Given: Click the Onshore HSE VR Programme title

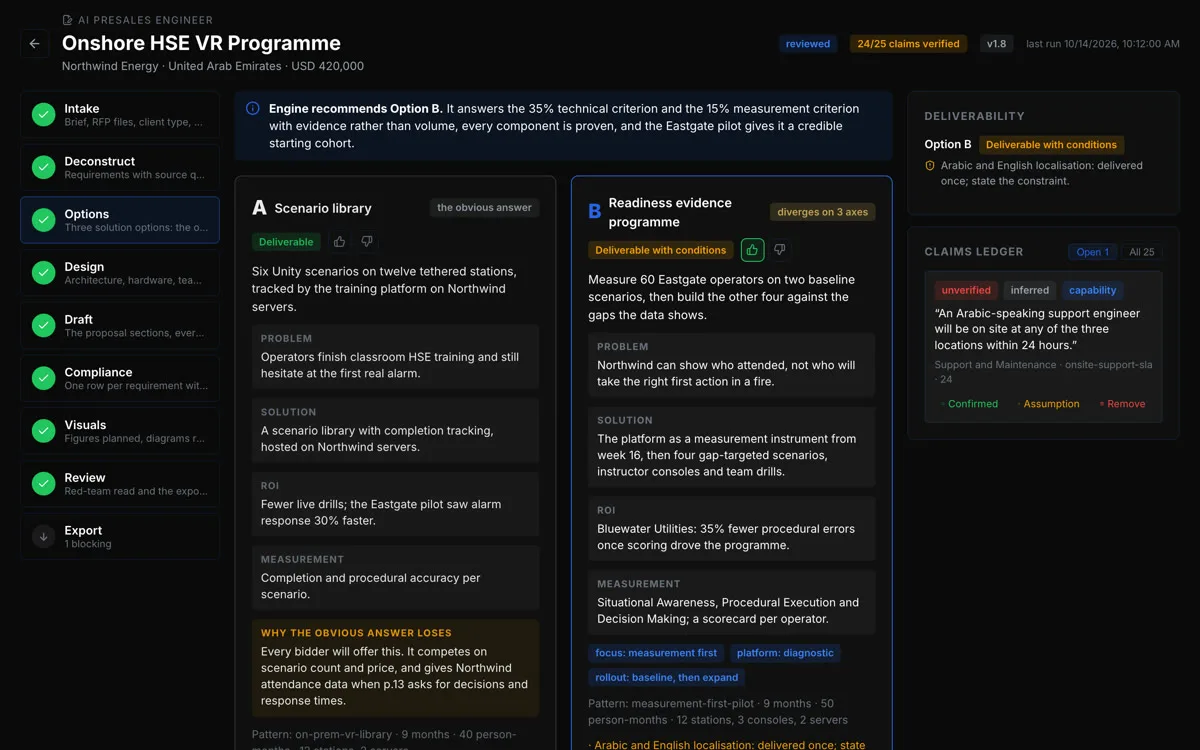Looking at the screenshot, I should (201, 43).
